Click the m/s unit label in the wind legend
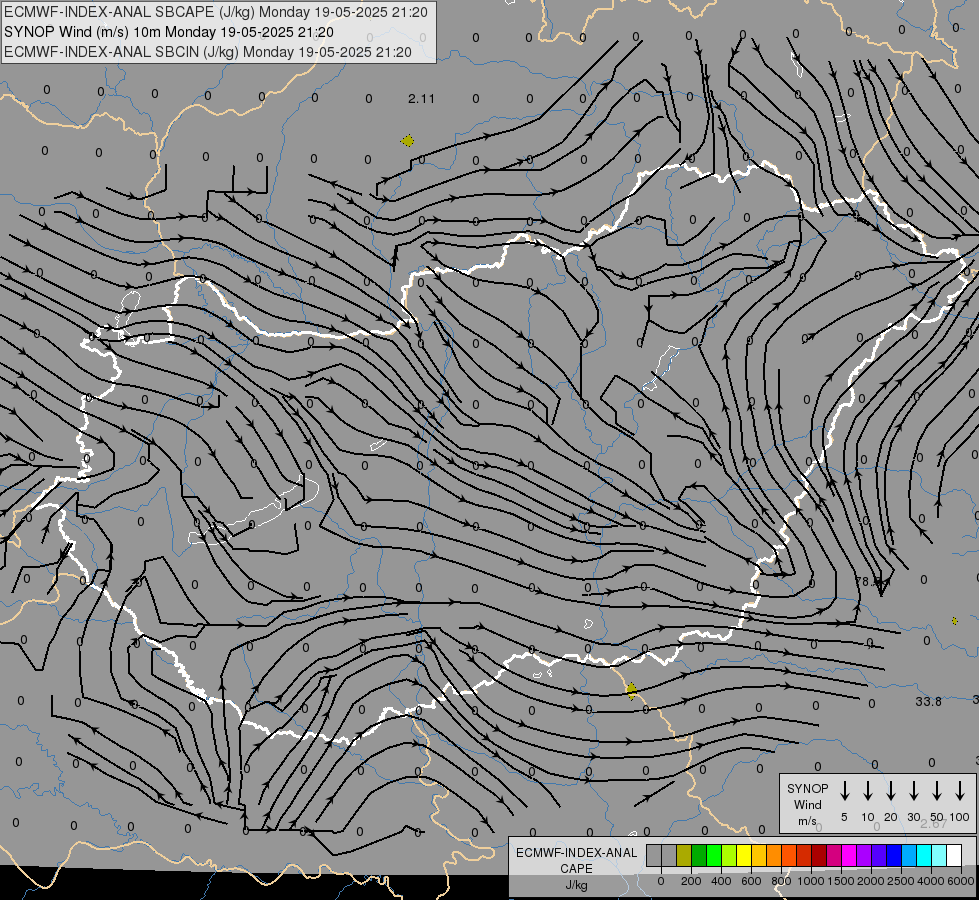The width and height of the screenshot is (979, 900). 807,821
